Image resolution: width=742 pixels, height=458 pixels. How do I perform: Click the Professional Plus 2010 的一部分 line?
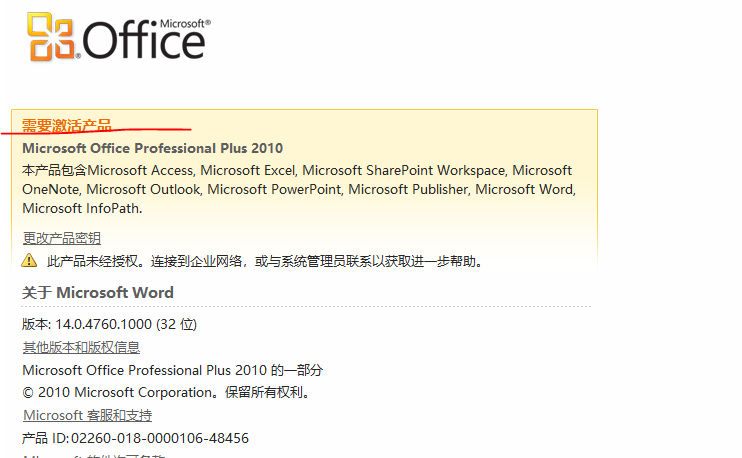(x=172, y=370)
